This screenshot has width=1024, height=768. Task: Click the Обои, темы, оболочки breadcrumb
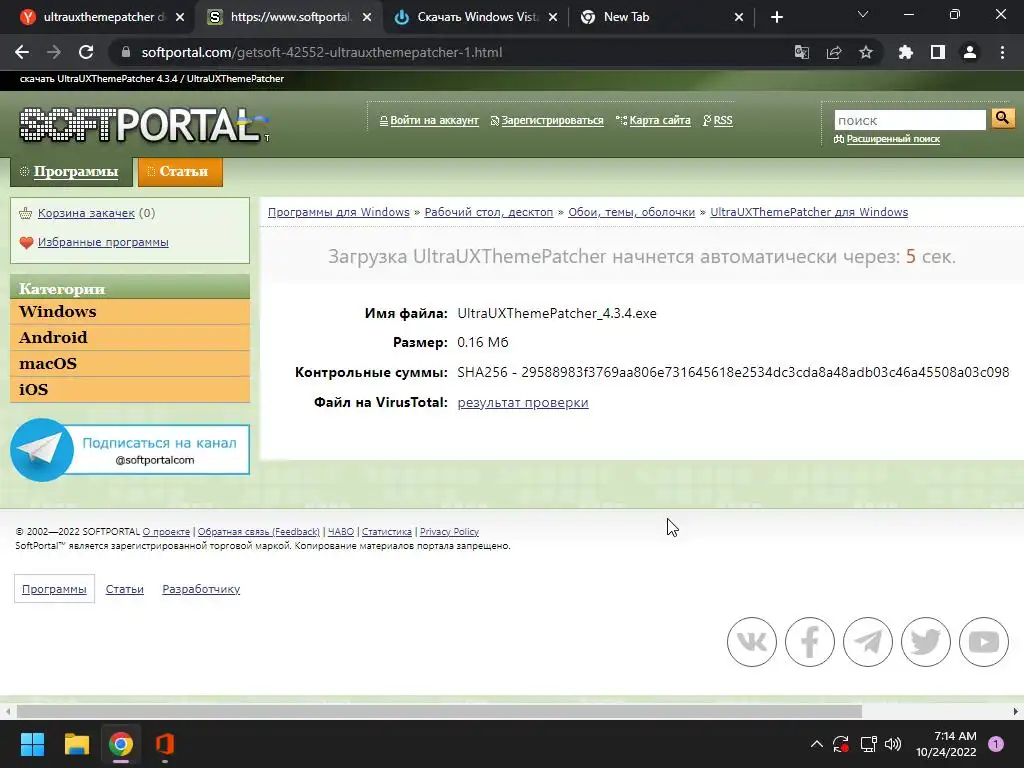(632, 212)
